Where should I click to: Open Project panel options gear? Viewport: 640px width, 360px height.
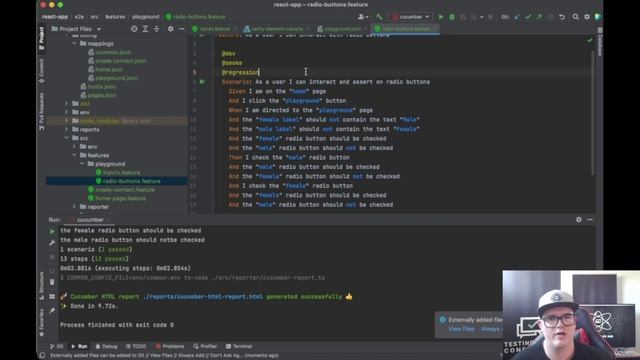(171, 29)
